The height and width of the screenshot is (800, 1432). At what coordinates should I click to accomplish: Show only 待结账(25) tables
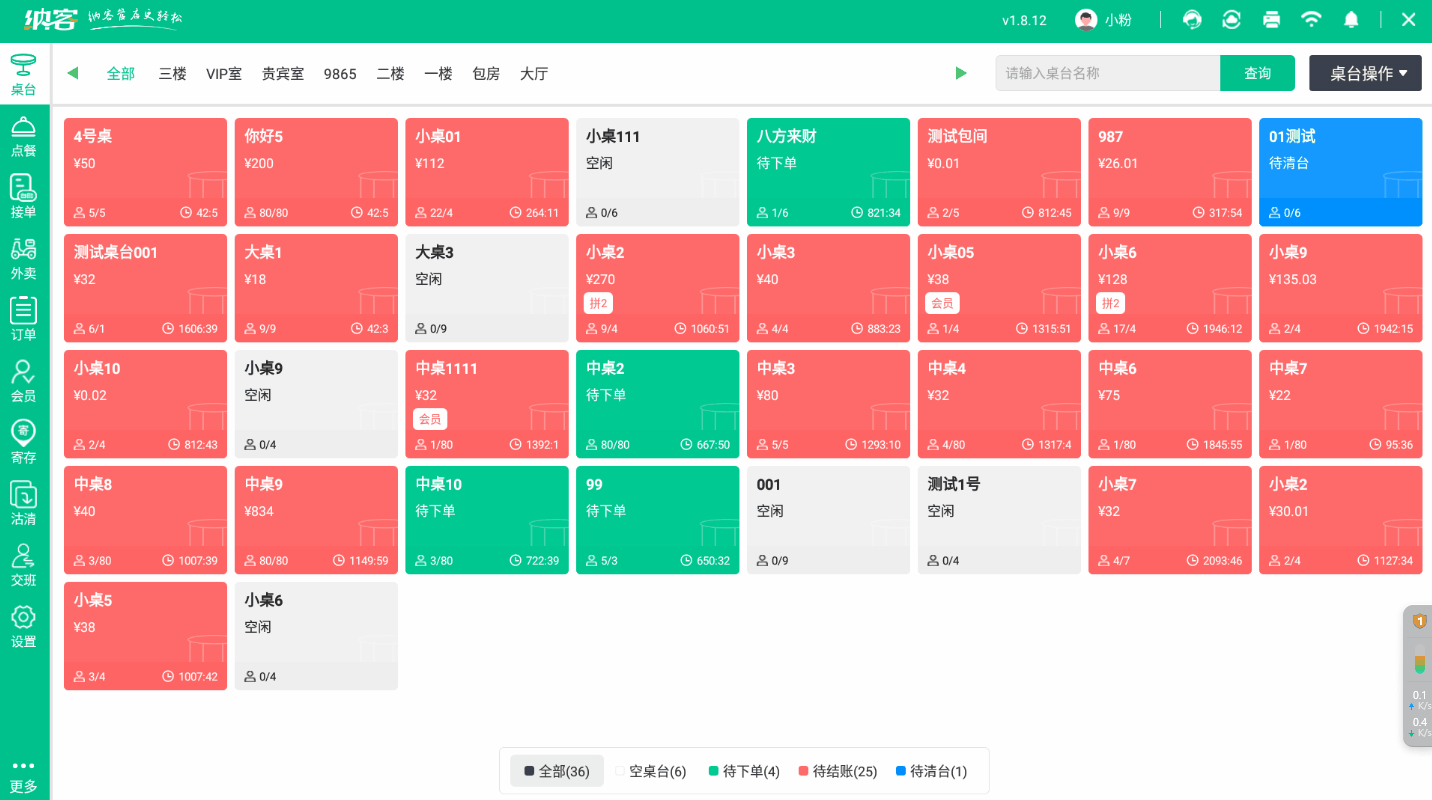coord(838,771)
